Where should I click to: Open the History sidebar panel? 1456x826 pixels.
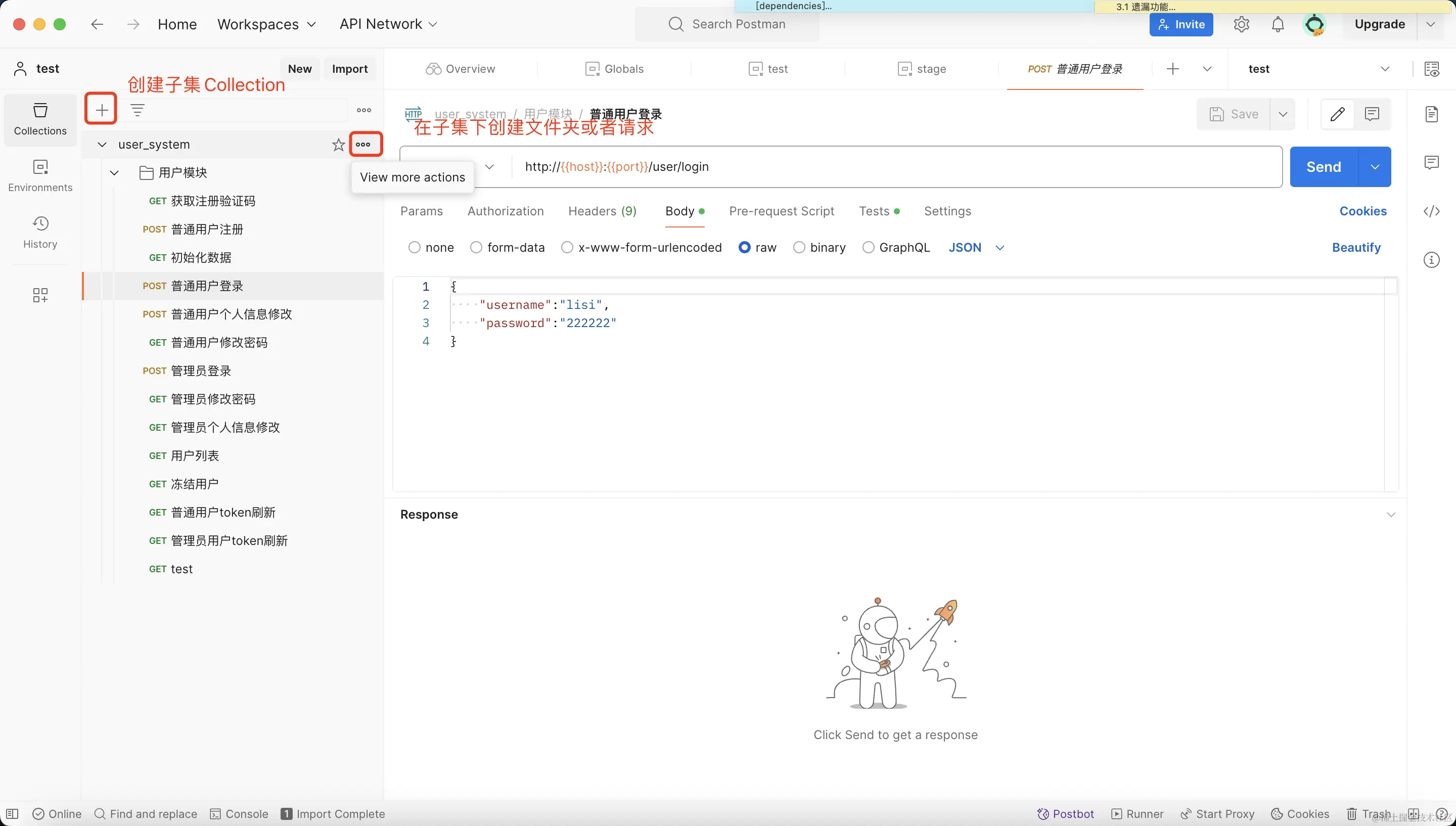[40, 232]
